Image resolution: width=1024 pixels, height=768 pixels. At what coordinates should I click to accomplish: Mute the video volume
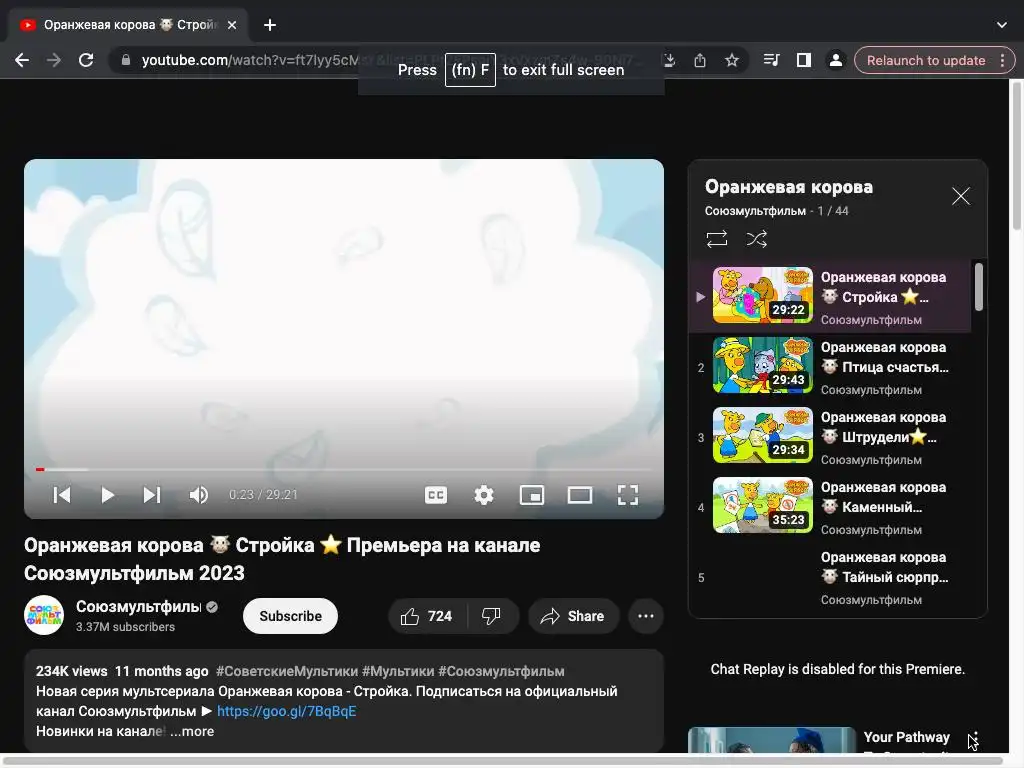[x=199, y=495]
